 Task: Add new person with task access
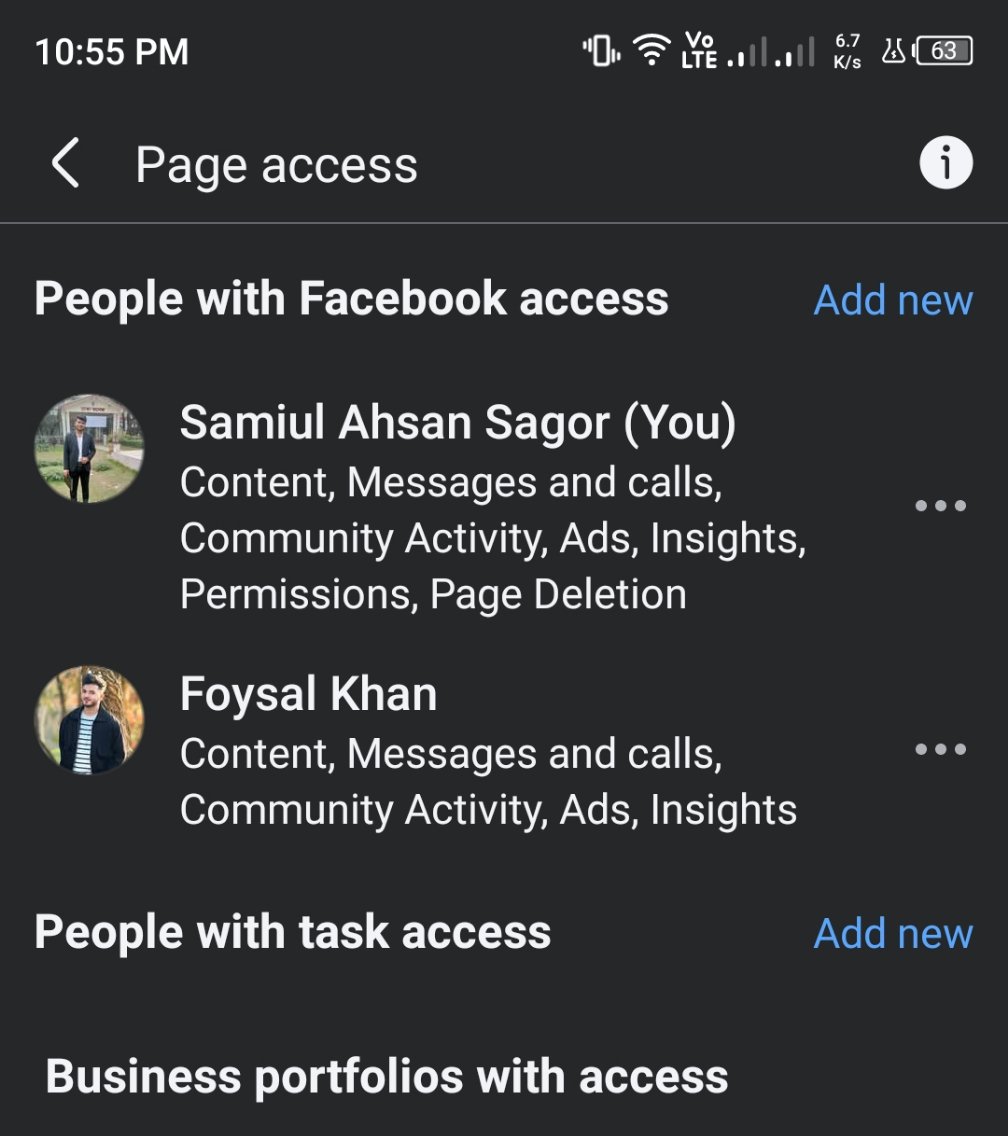(x=893, y=933)
